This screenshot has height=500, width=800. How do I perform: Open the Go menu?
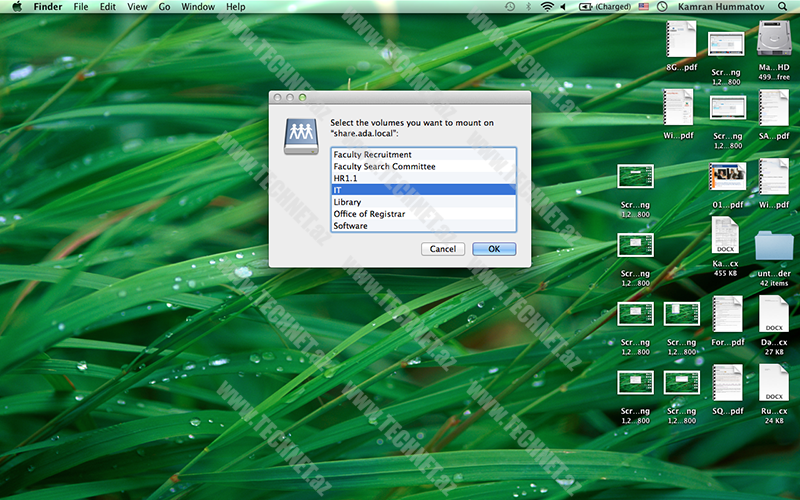pyautogui.click(x=164, y=7)
